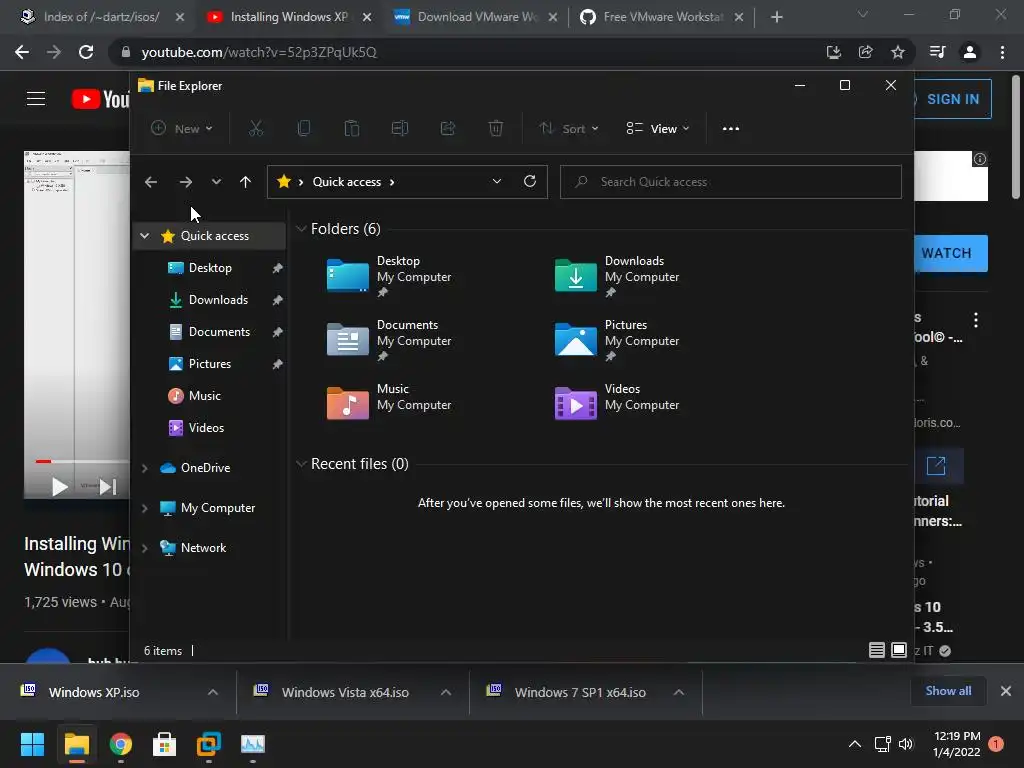Click the Delete trash icon in File Explorer
1024x768 pixels.
coord(496,129)
